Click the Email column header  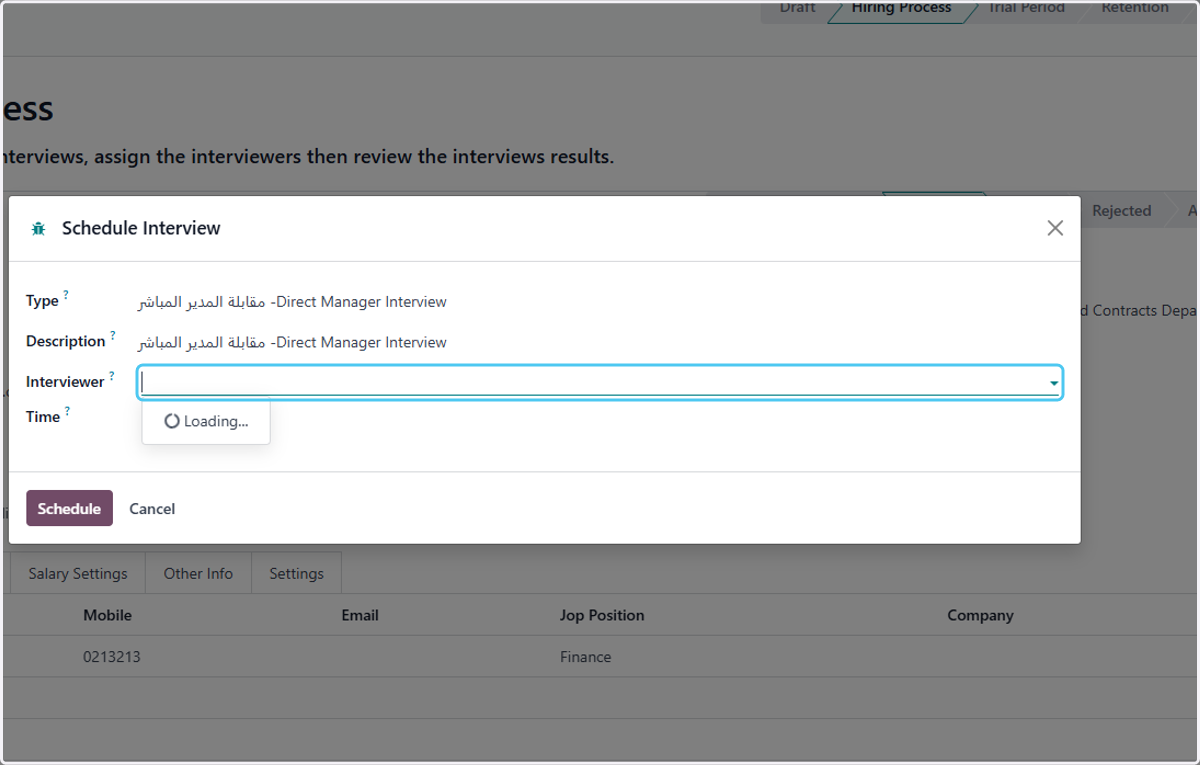(x=360, y=615)
